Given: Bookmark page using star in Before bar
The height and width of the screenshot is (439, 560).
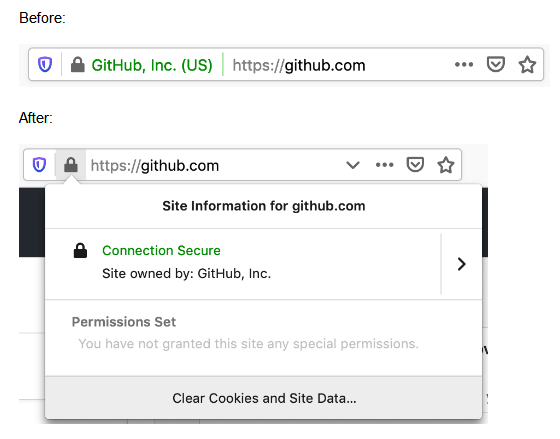Looking at the screenshot, I should 527,65.
